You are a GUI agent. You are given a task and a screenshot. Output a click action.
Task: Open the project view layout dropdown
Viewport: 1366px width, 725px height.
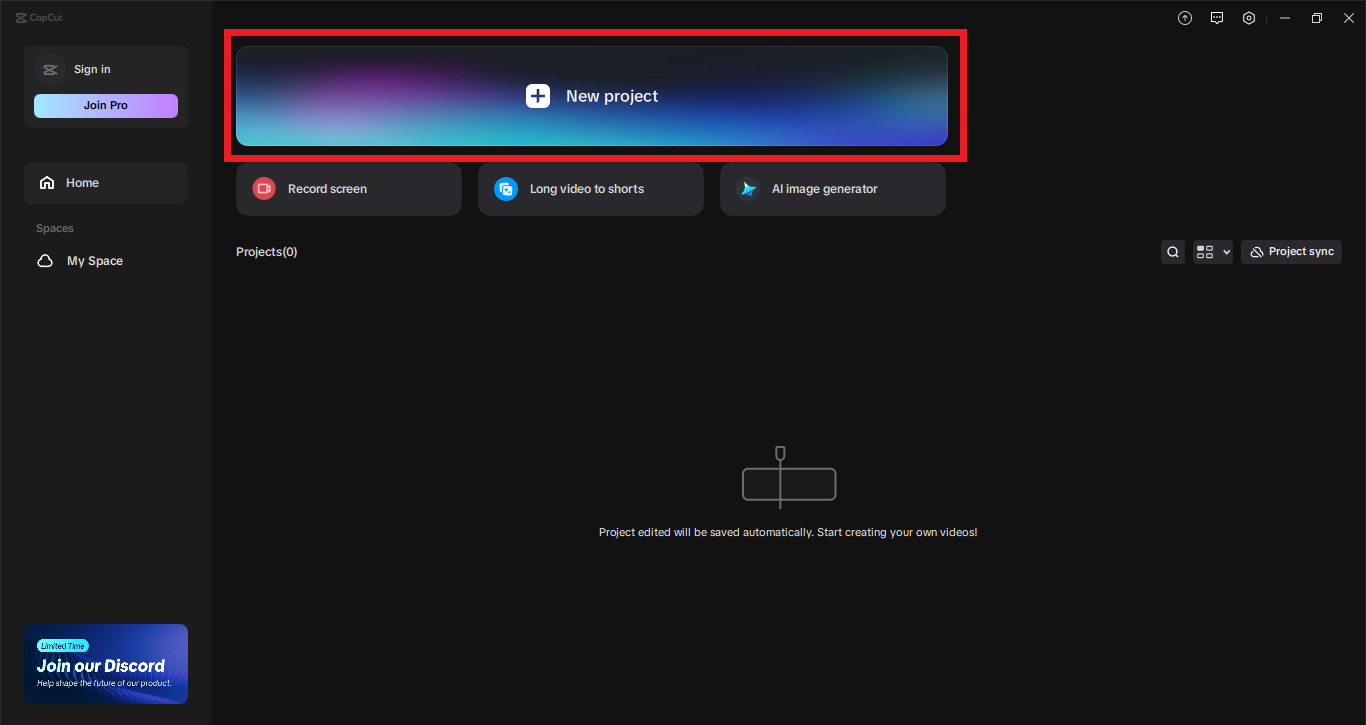point(1213,252)
